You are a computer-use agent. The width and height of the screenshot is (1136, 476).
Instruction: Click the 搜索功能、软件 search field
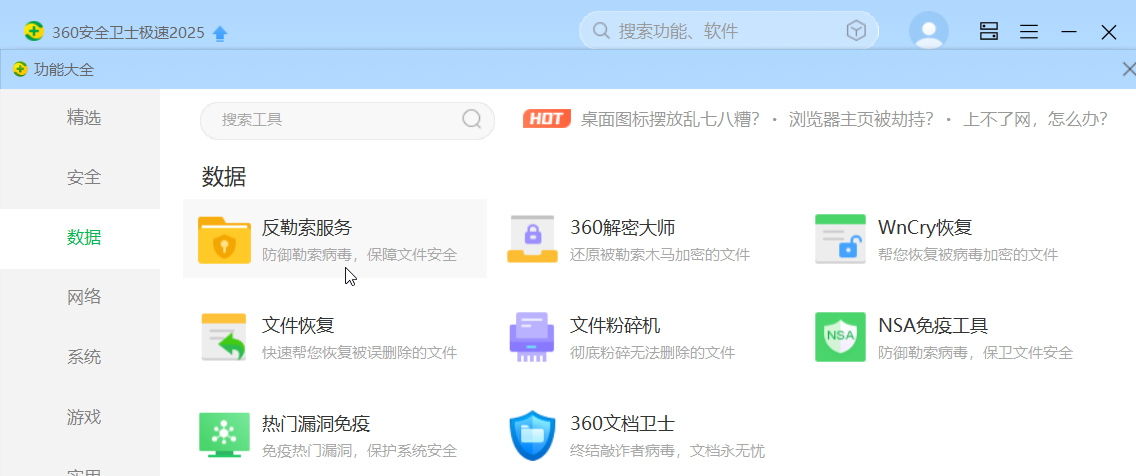pos(728,31)
